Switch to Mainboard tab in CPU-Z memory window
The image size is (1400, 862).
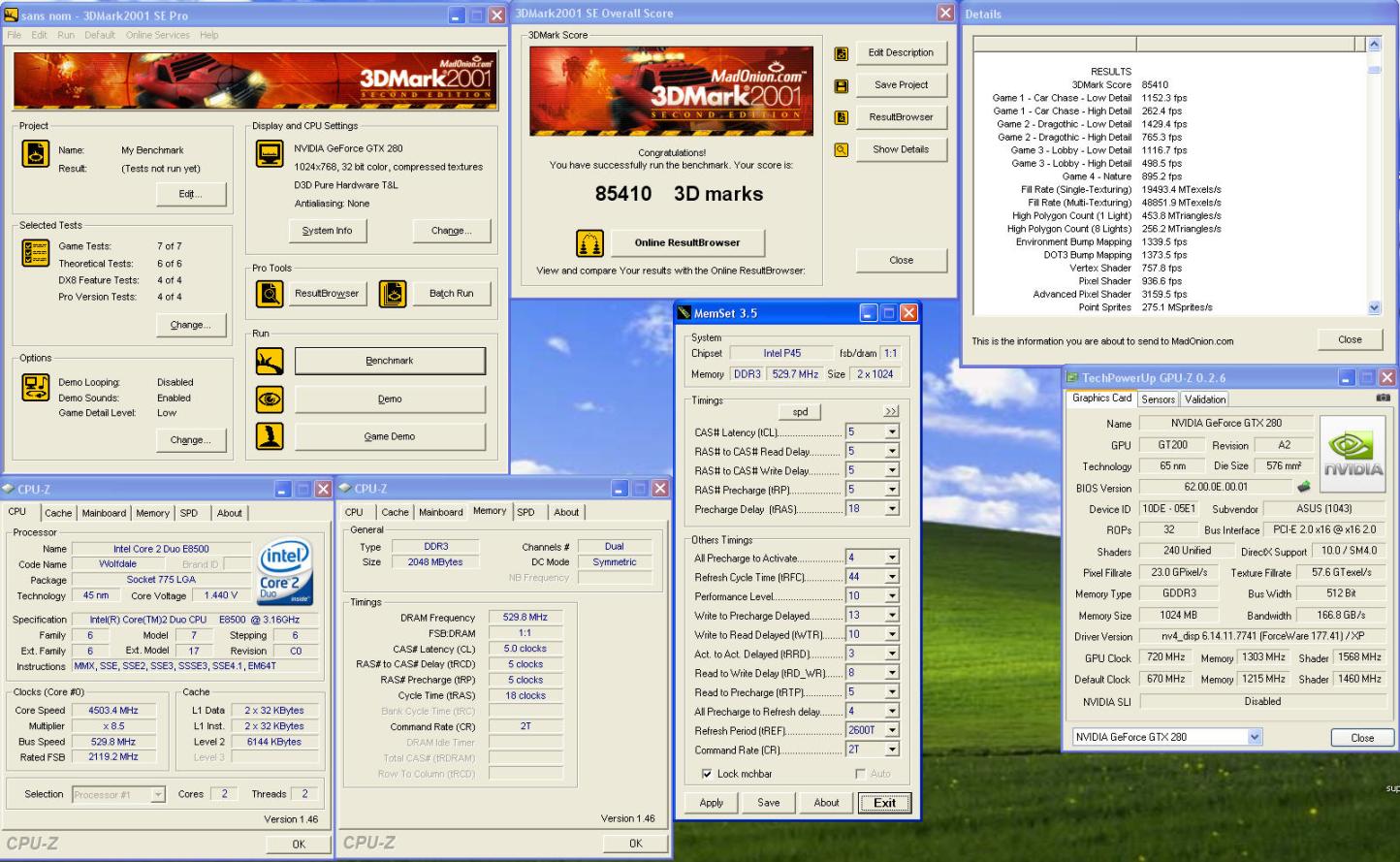[x=440, y=512]
